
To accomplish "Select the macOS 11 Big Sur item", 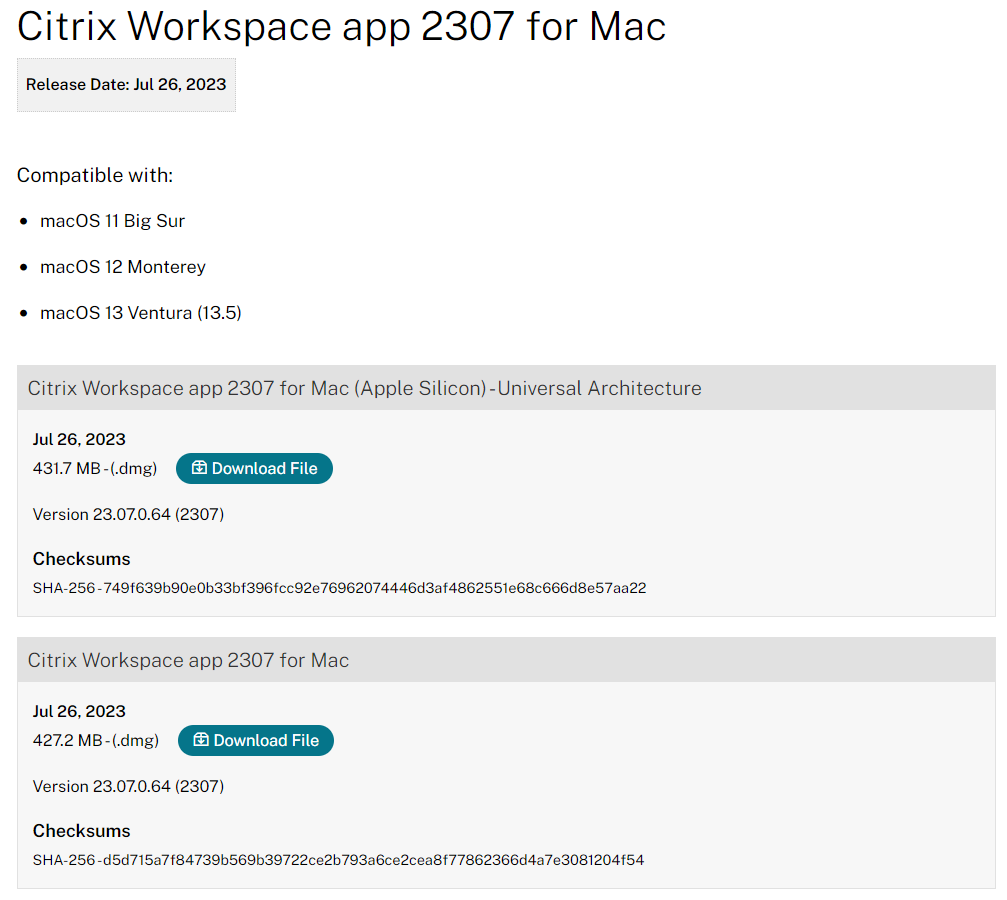I will click(112, 221).
